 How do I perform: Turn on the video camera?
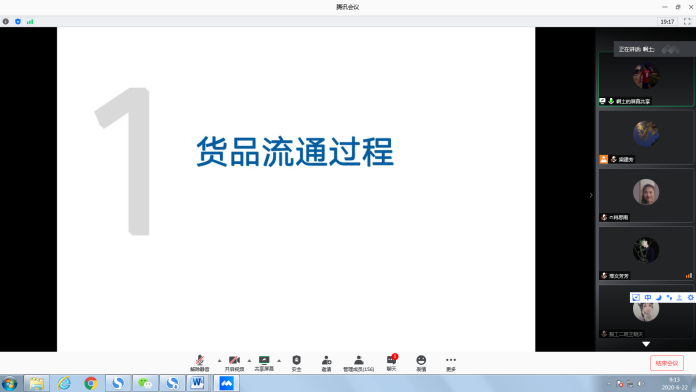(x=234, y=363)
